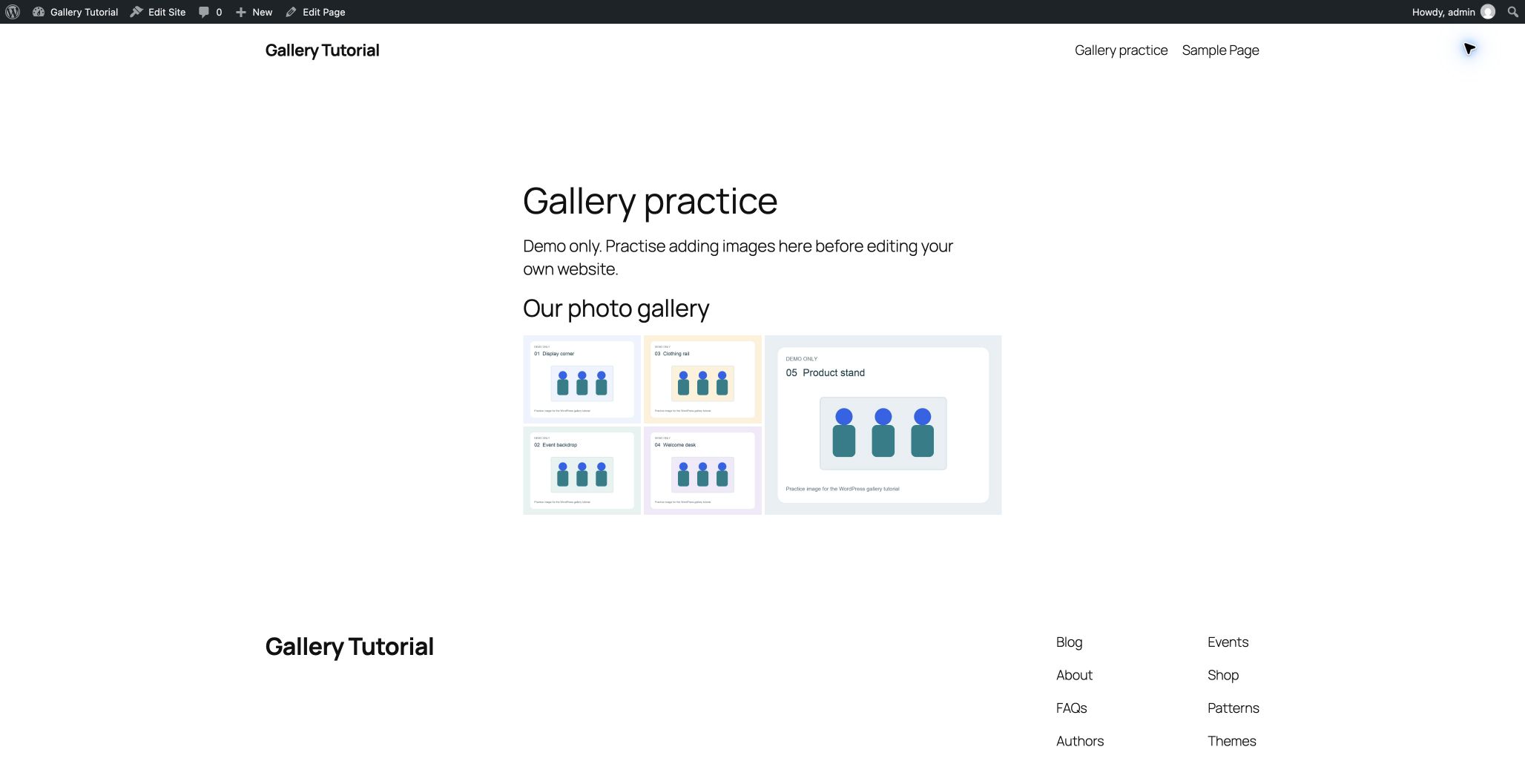
Task: Open the 01 Display corner gallery image
Action: tap(582, 379)
